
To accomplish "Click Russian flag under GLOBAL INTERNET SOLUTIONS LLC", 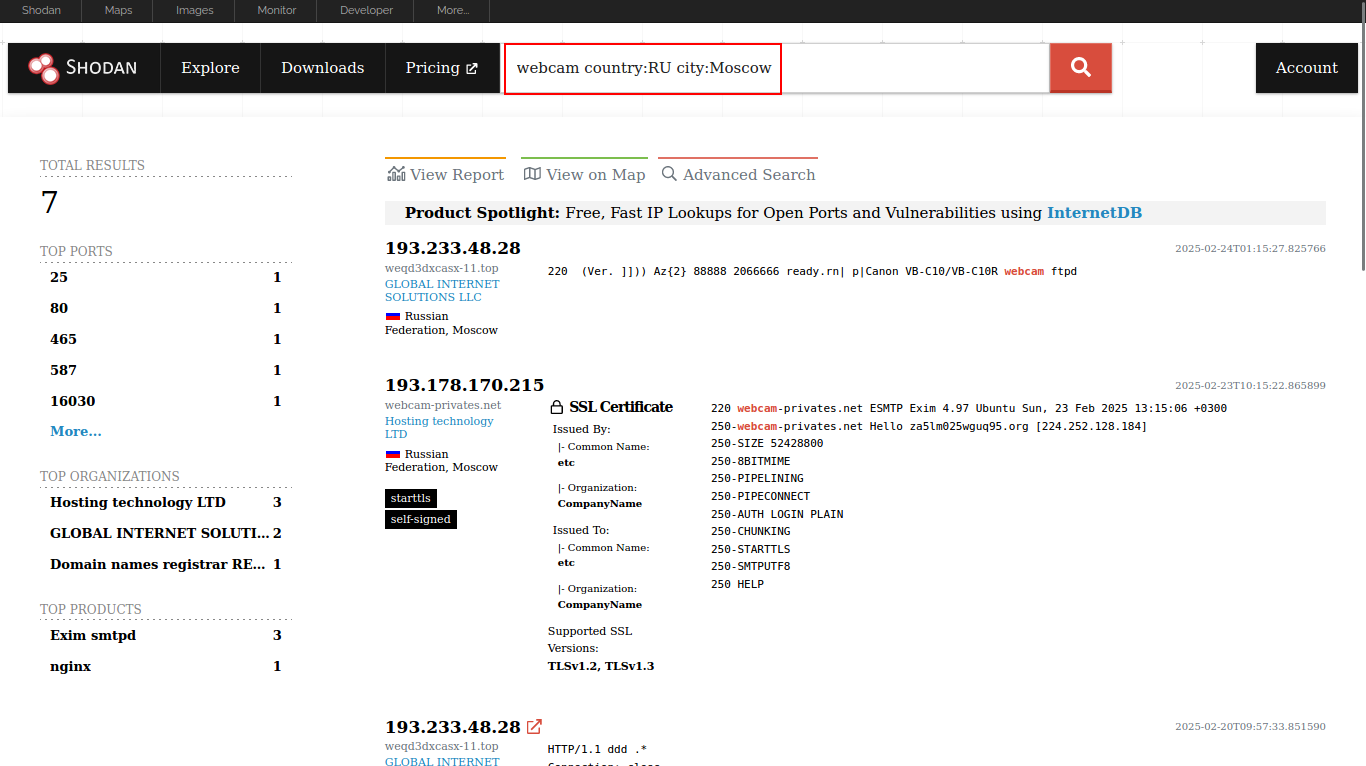I will [x=393, y=316].
